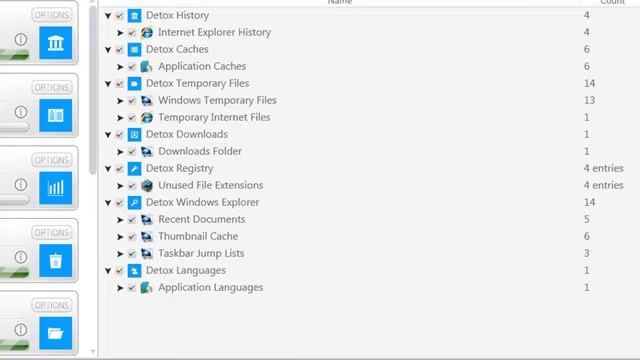Click the Downloads Folder icon
The height and width of the screenshot is (360, 640).
[x=147, y=151]
